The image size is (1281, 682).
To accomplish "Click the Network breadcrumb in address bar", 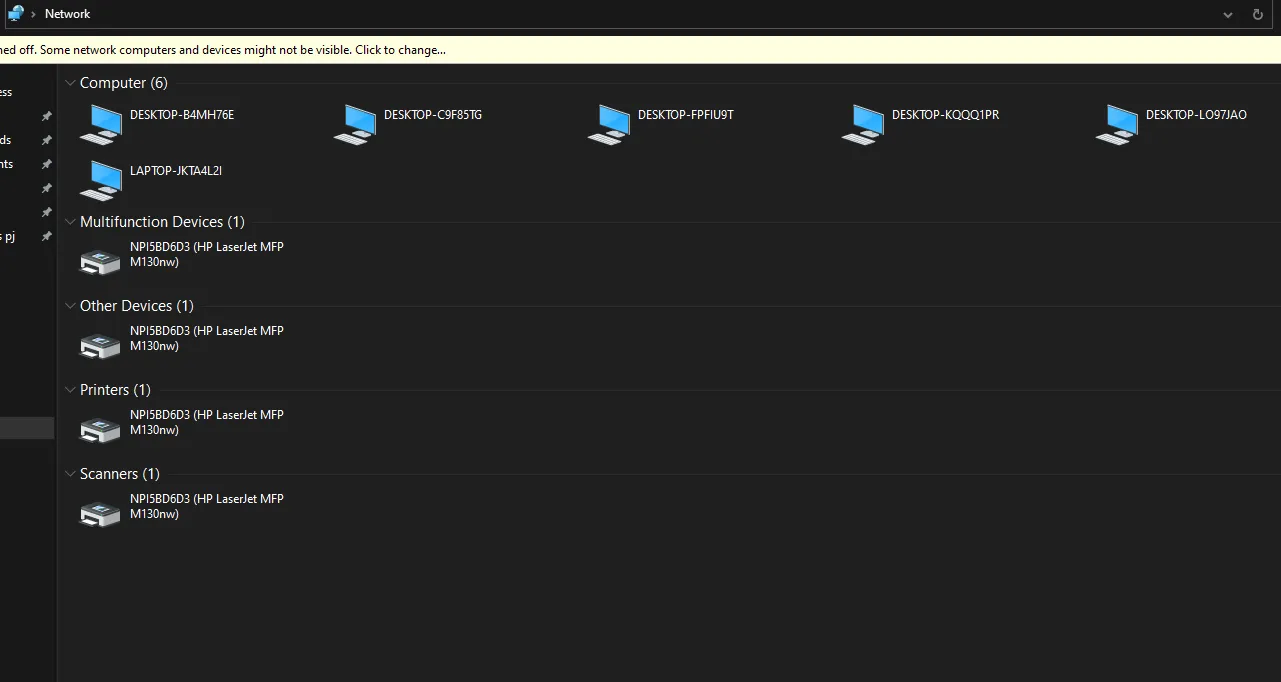I will pos(67,14).
